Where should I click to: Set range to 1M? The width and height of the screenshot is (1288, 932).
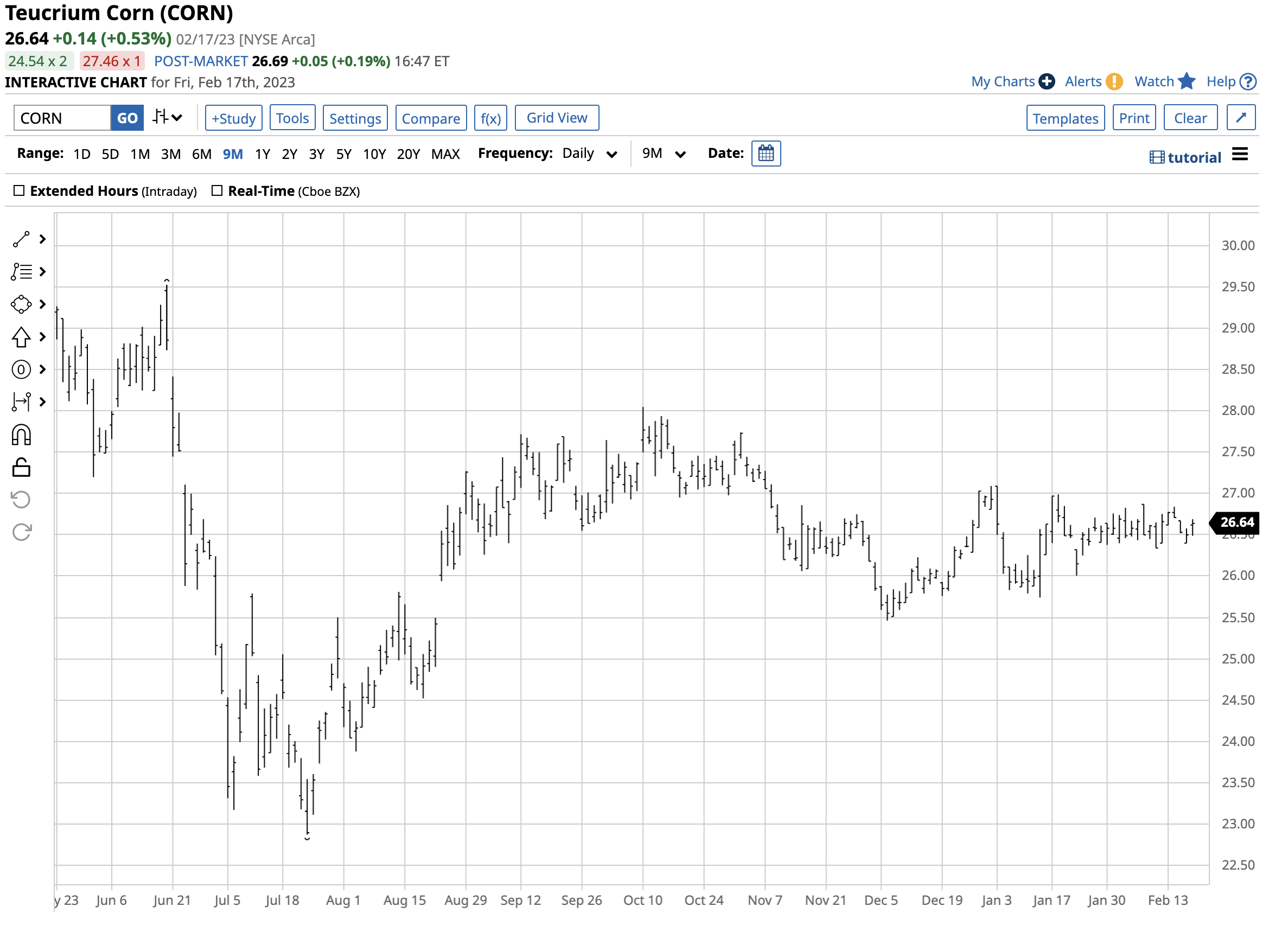tap(139, 155)
